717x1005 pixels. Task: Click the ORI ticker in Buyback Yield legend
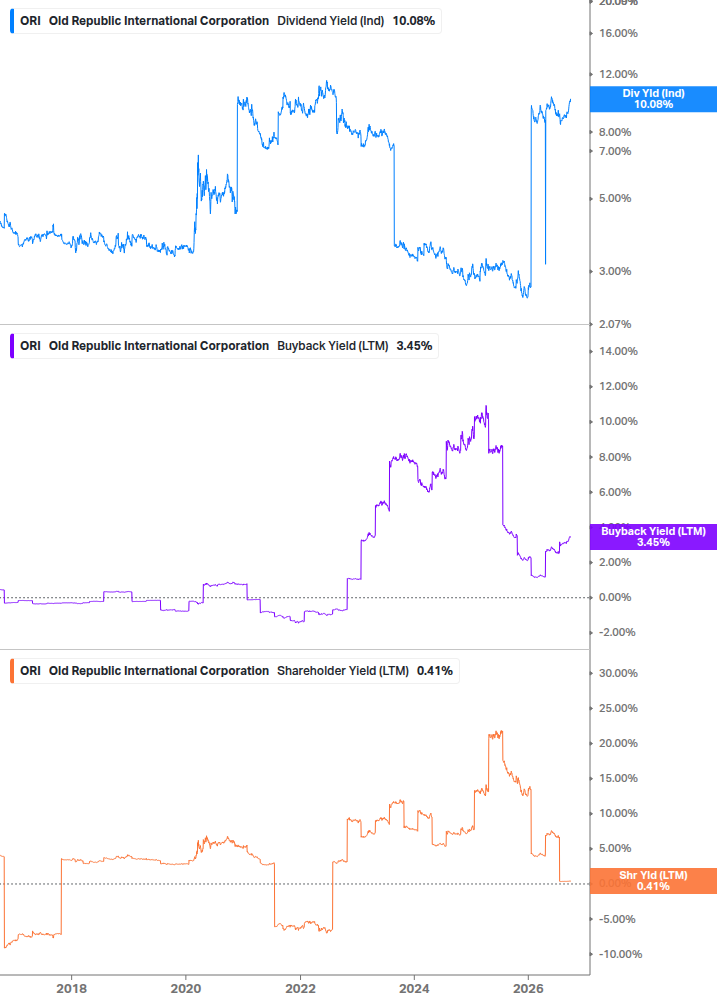[30, 346]
